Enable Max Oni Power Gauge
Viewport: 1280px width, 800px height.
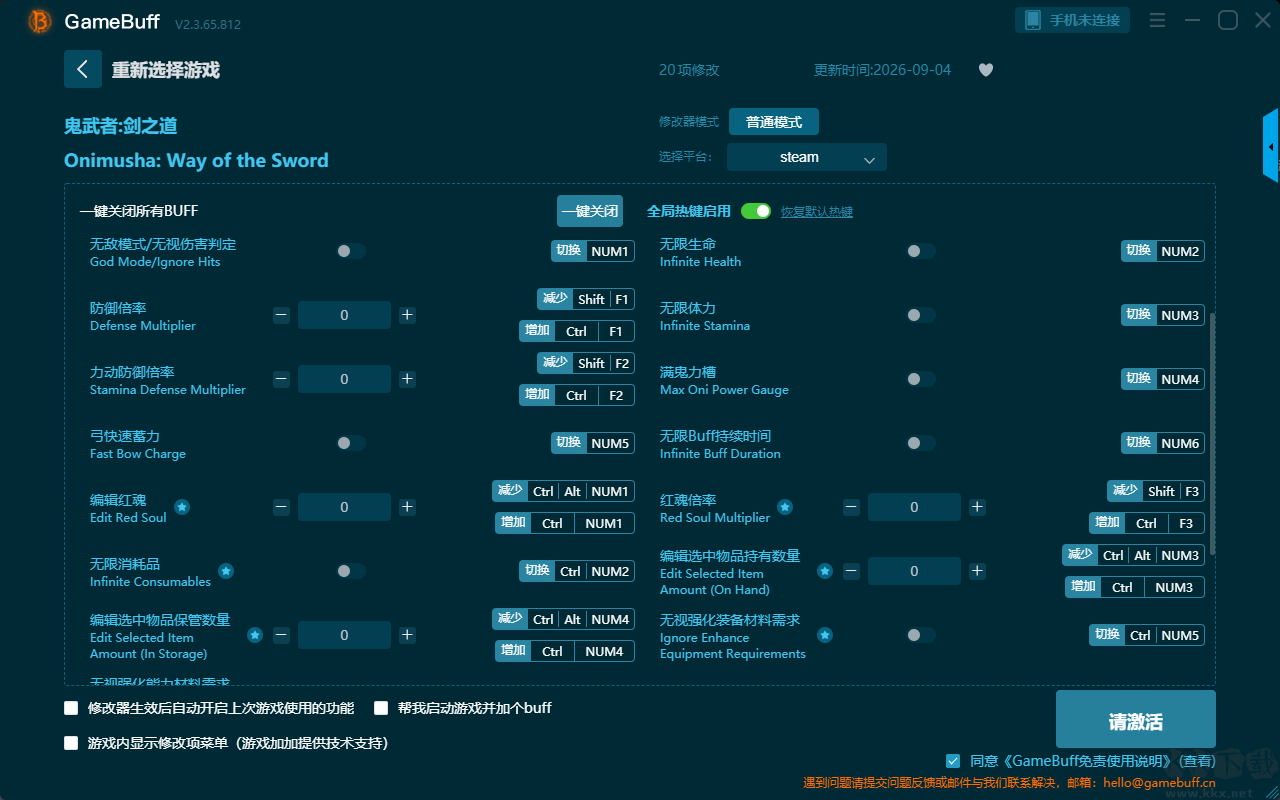click(921, 379)
